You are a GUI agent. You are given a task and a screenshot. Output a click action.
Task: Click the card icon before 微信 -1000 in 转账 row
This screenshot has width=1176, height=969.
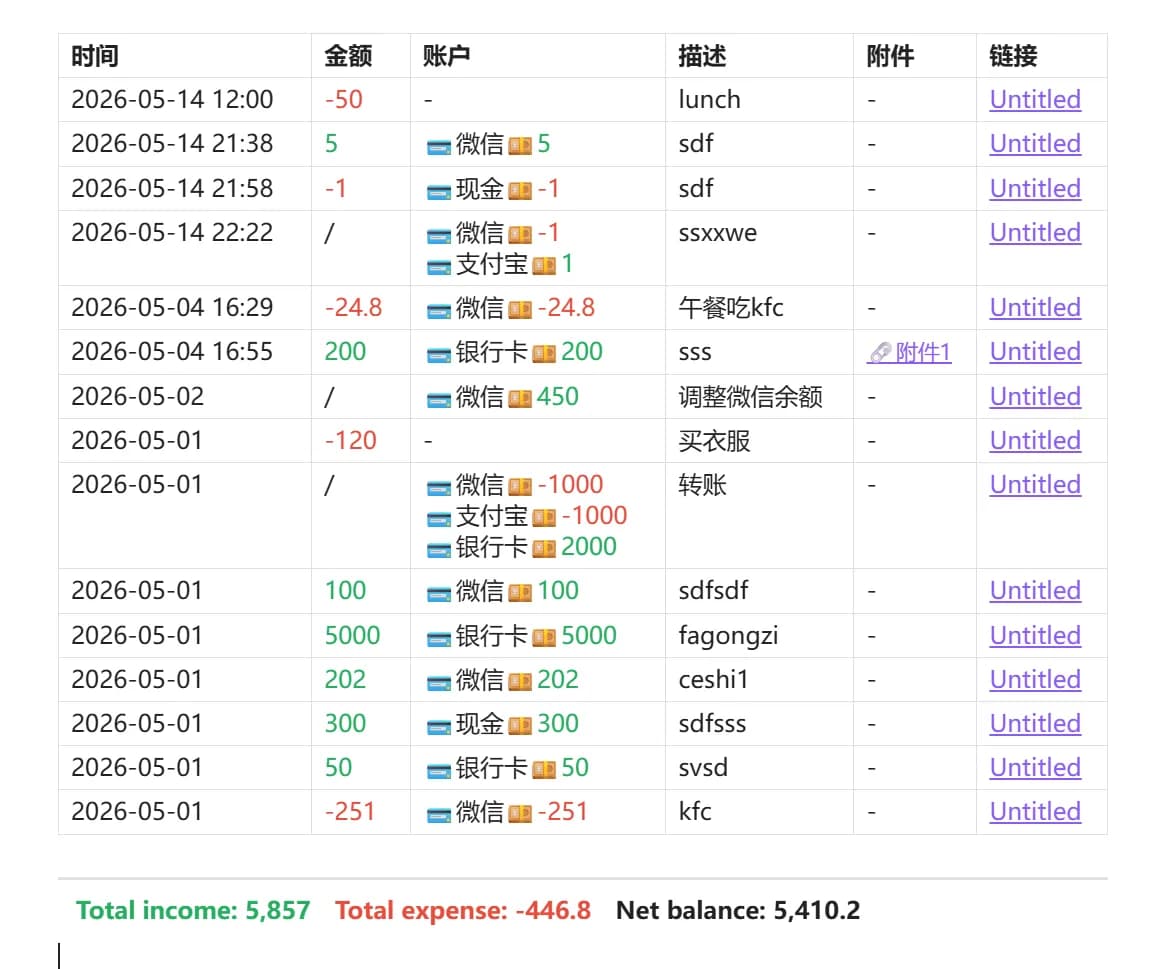[439, 487]
